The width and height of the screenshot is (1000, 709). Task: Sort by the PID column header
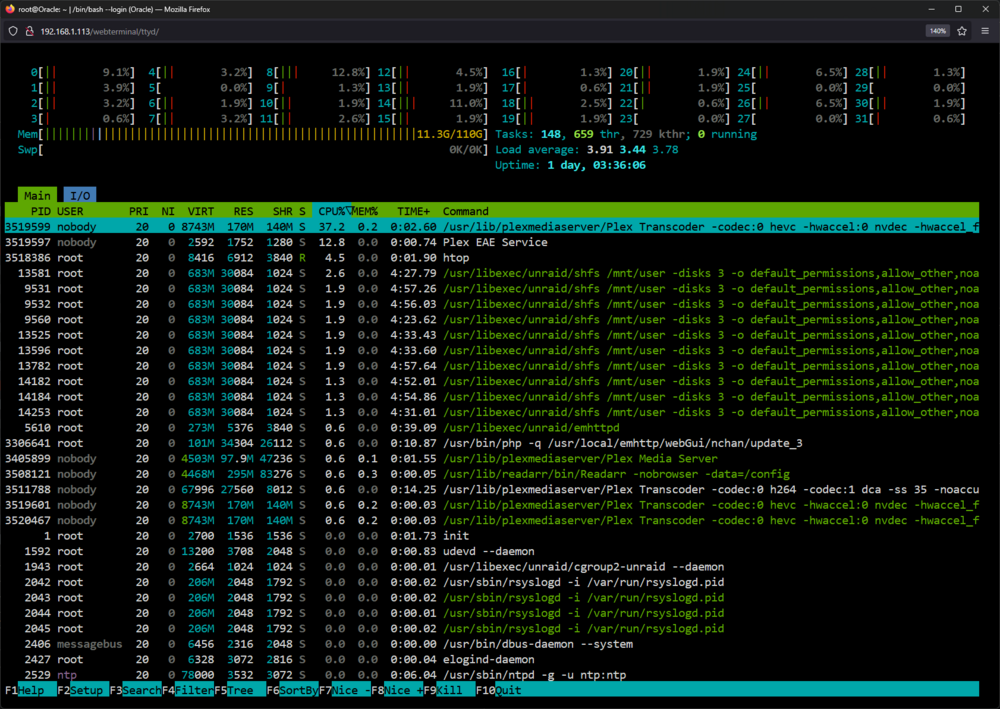40,211
